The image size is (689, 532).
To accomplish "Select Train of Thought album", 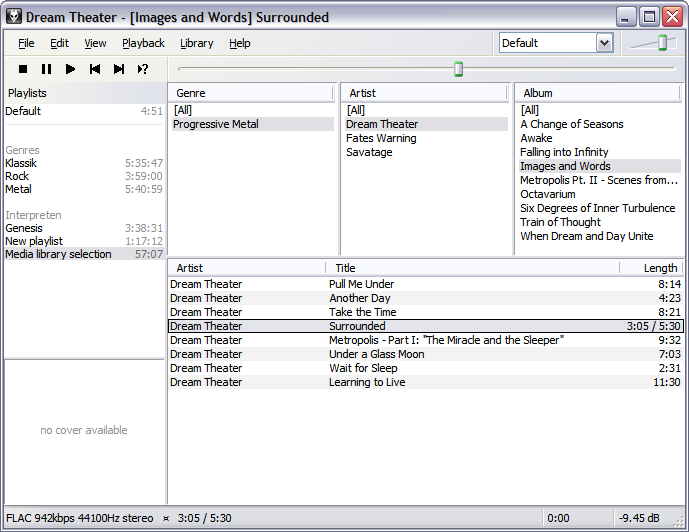I will [x=599, y=222].
